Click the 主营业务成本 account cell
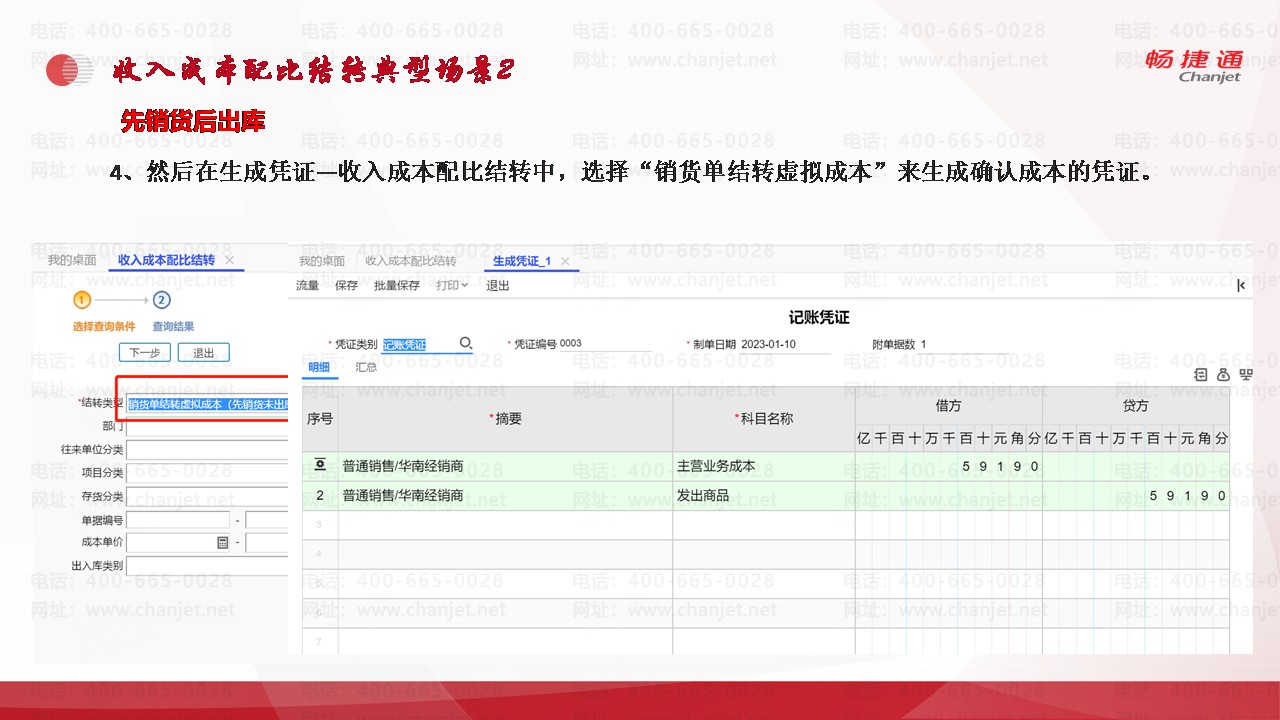 pyautogui.click(x=764, y=466)
